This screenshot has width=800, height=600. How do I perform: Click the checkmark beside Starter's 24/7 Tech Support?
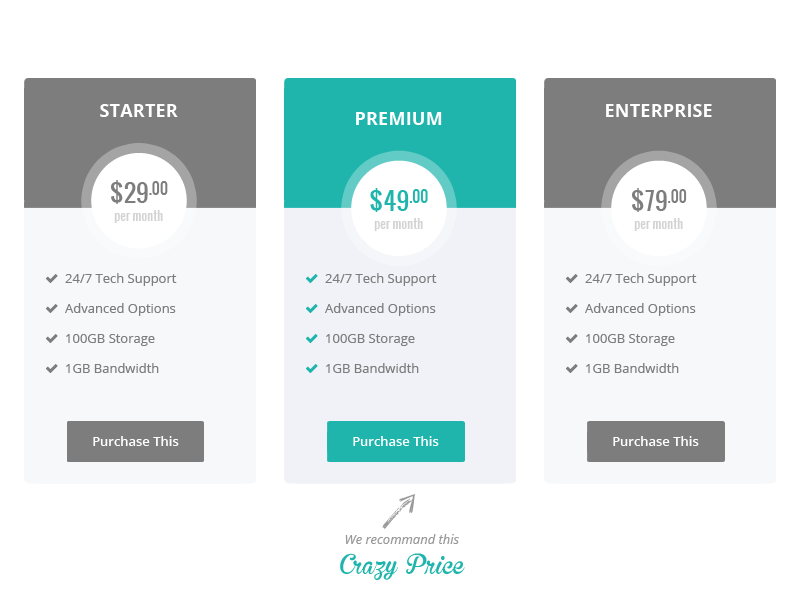(51, 278)
